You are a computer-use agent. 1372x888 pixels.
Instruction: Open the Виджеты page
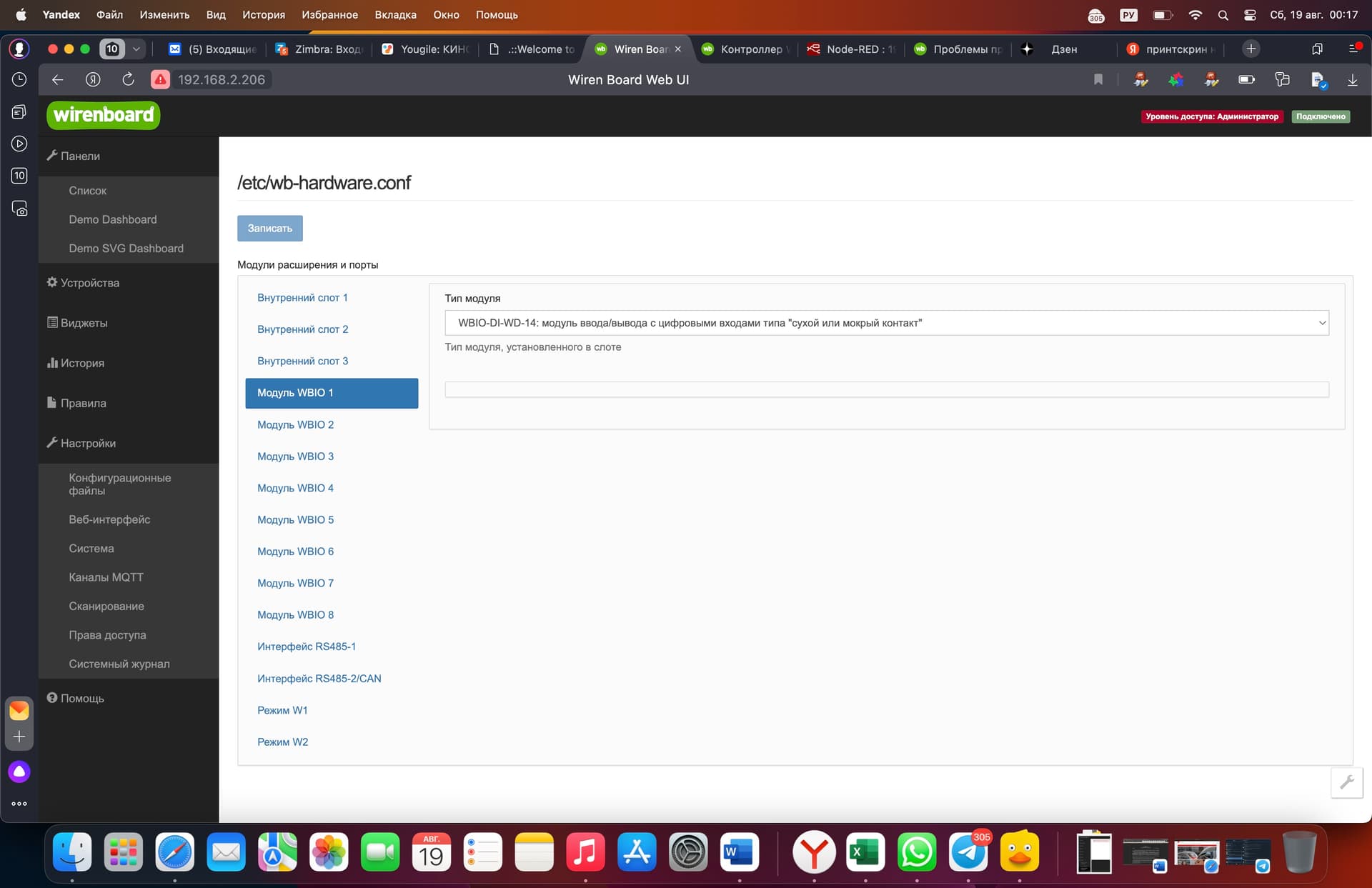click(77, 323)
